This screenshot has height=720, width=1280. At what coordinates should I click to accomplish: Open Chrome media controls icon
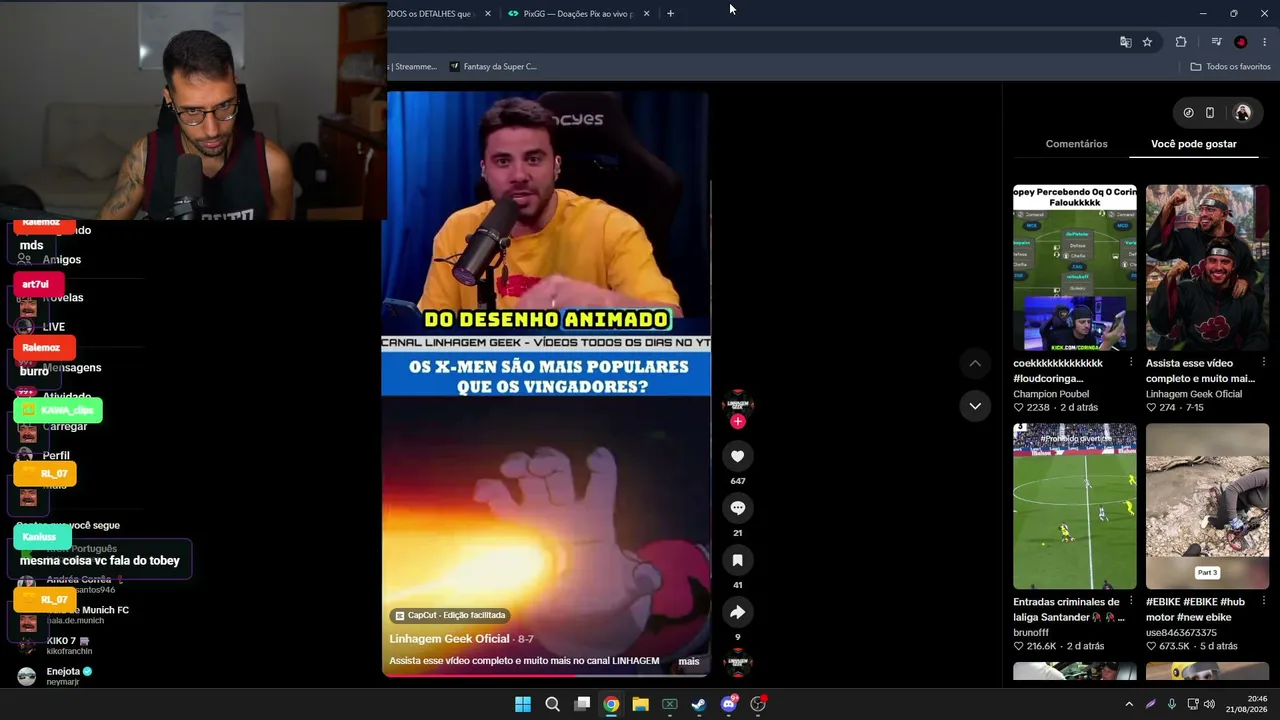[x=1216, y=42]
